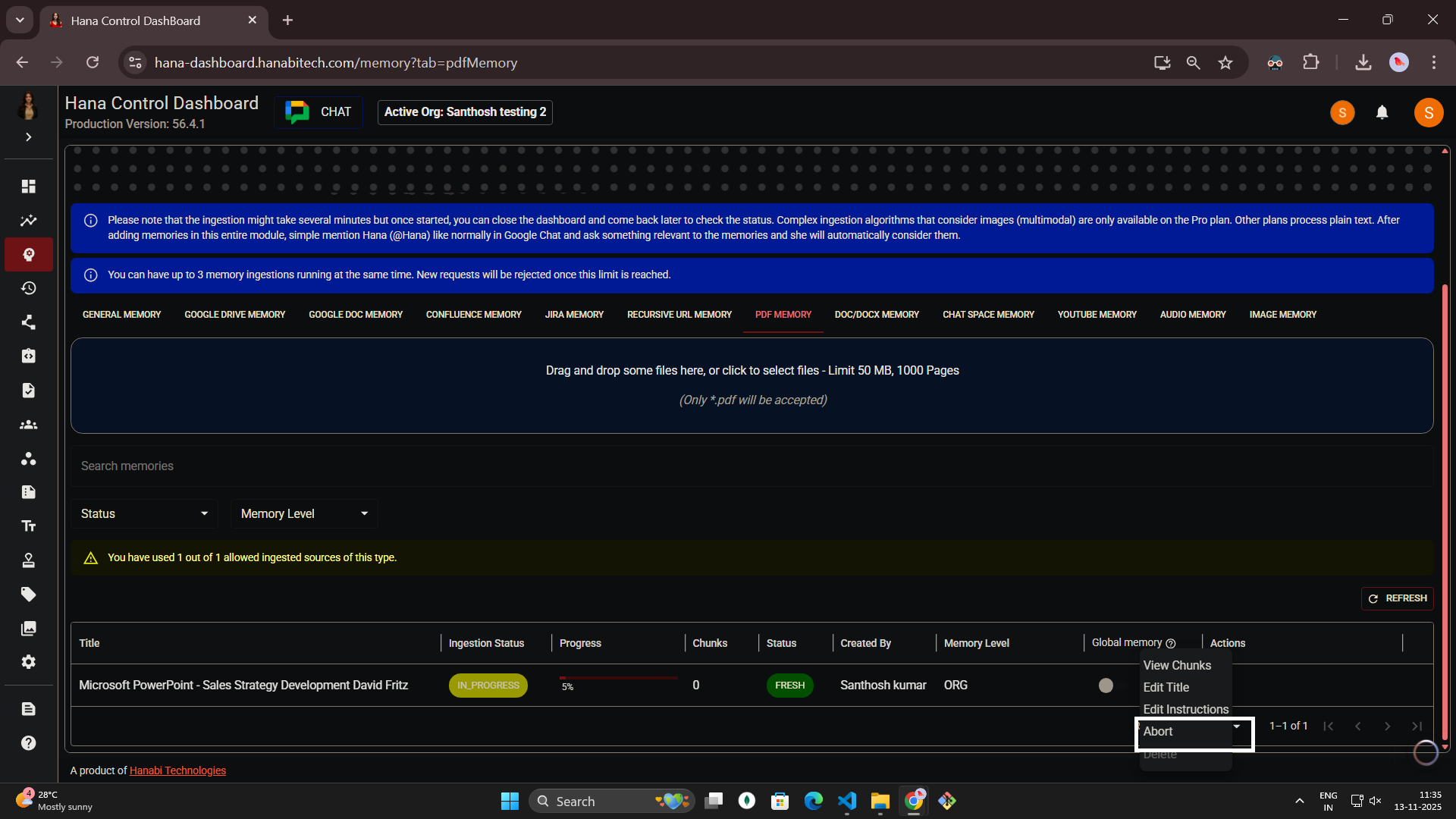Switch to the CONFLUENCE MEMORY tab
This screenshot has width=1456, height=819.
click(x=473, y=314)
